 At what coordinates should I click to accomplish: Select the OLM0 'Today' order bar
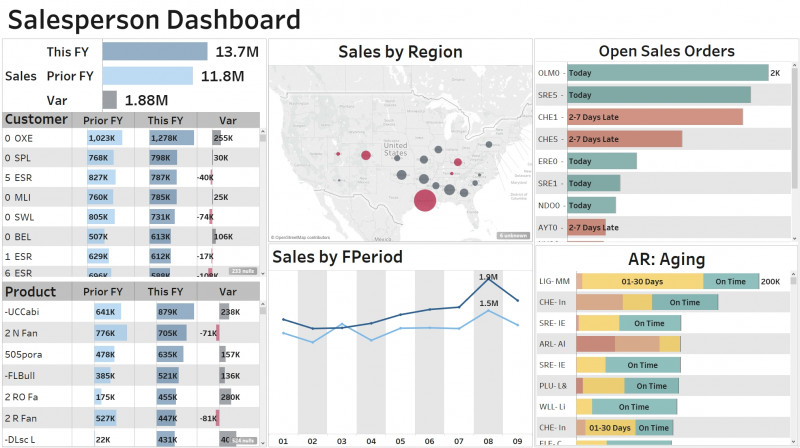coord(668,72)
